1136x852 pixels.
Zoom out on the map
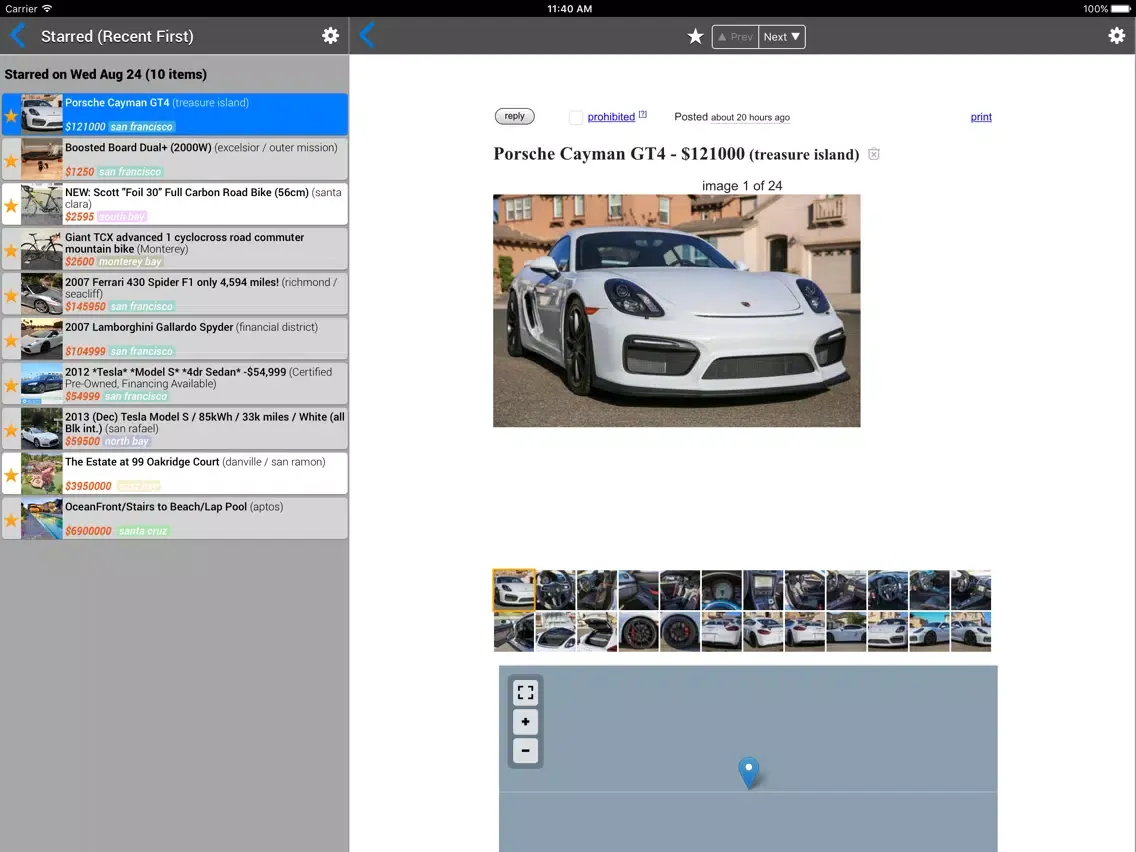pyautogui.click(x=525, y=750)
